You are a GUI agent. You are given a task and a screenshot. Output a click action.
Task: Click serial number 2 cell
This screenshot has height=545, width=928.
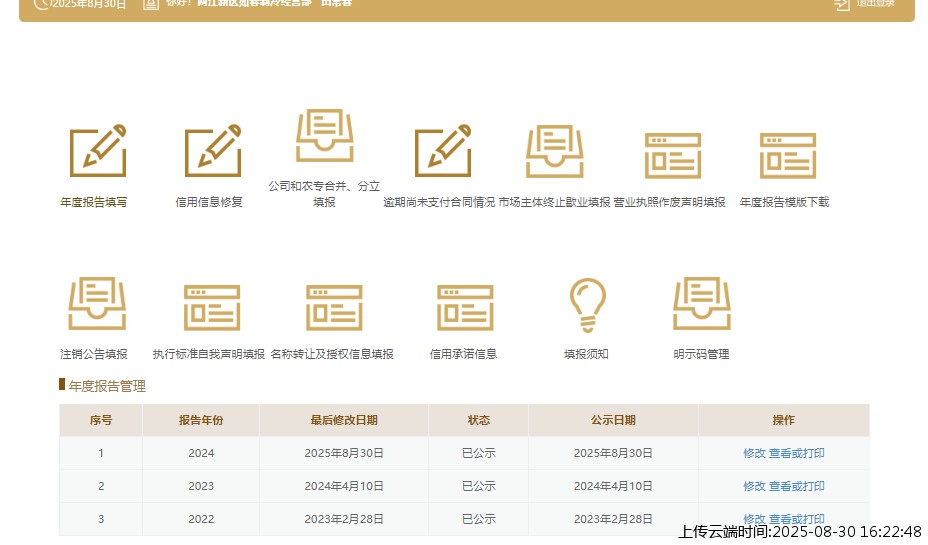[101, 486]
